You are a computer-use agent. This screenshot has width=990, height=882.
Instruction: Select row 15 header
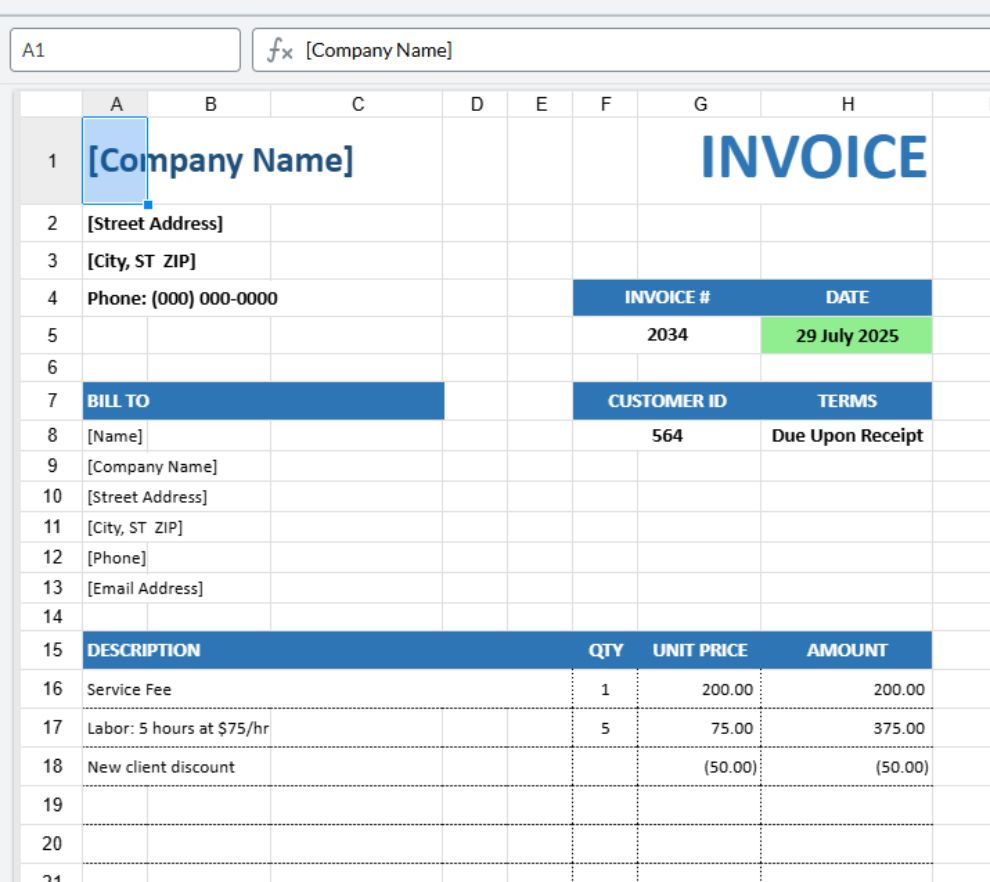52,650
